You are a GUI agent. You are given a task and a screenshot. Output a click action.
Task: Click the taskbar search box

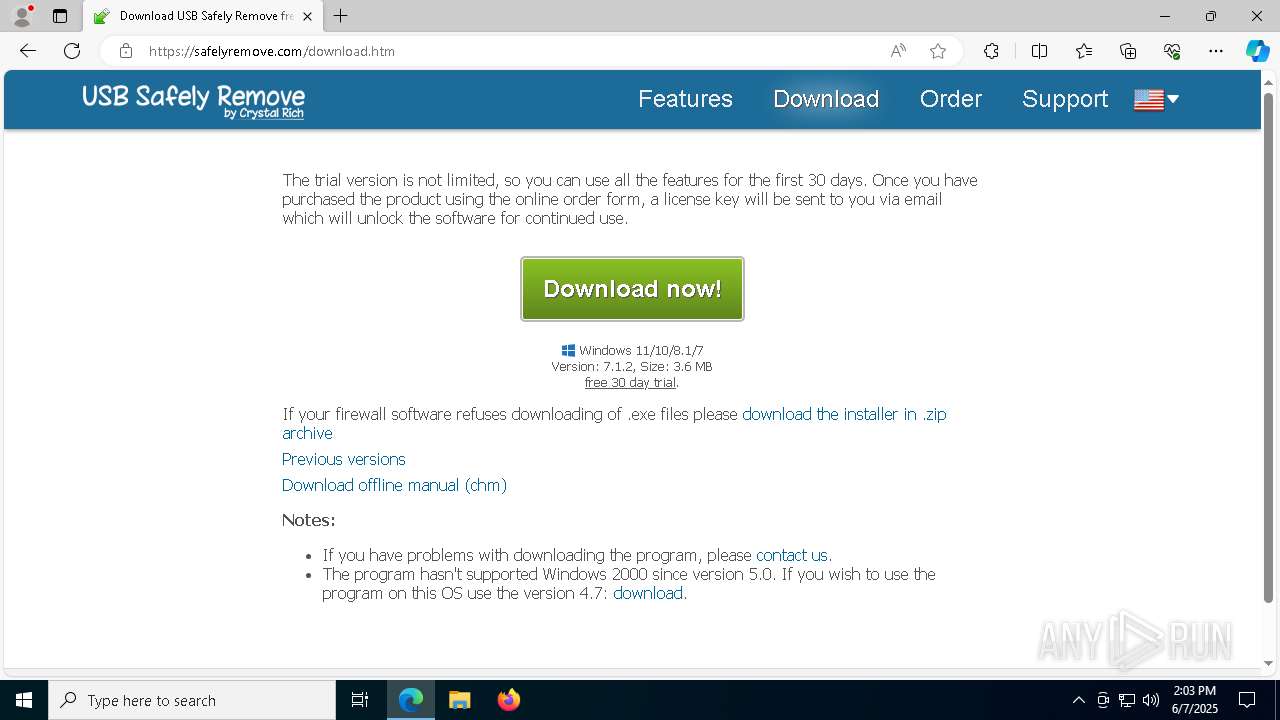[192, 700]
